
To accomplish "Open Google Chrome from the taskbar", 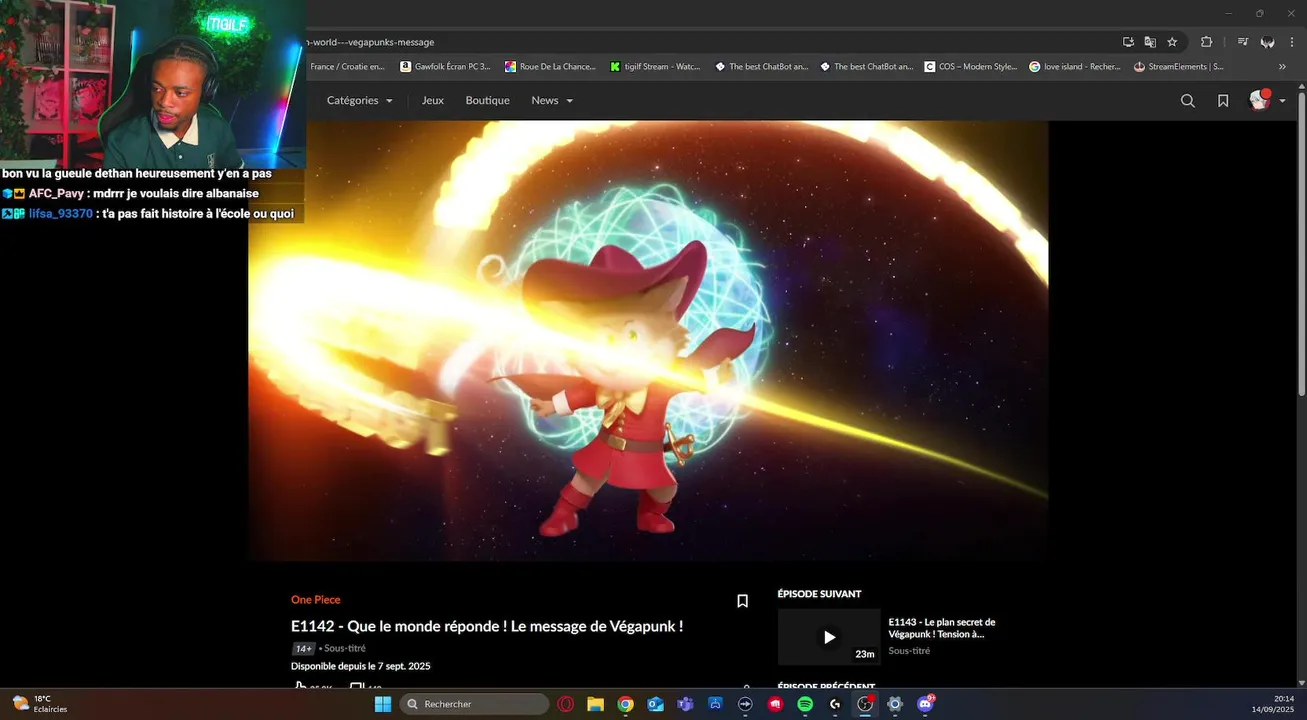I will click(625, 704).
